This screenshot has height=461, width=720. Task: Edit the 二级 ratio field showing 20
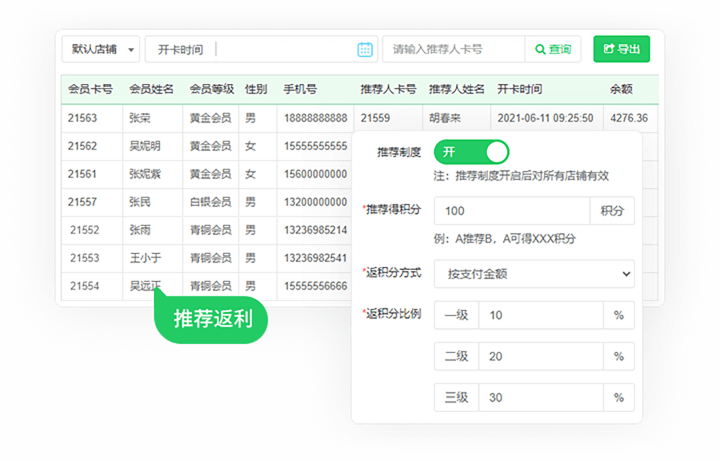[541, 356]
